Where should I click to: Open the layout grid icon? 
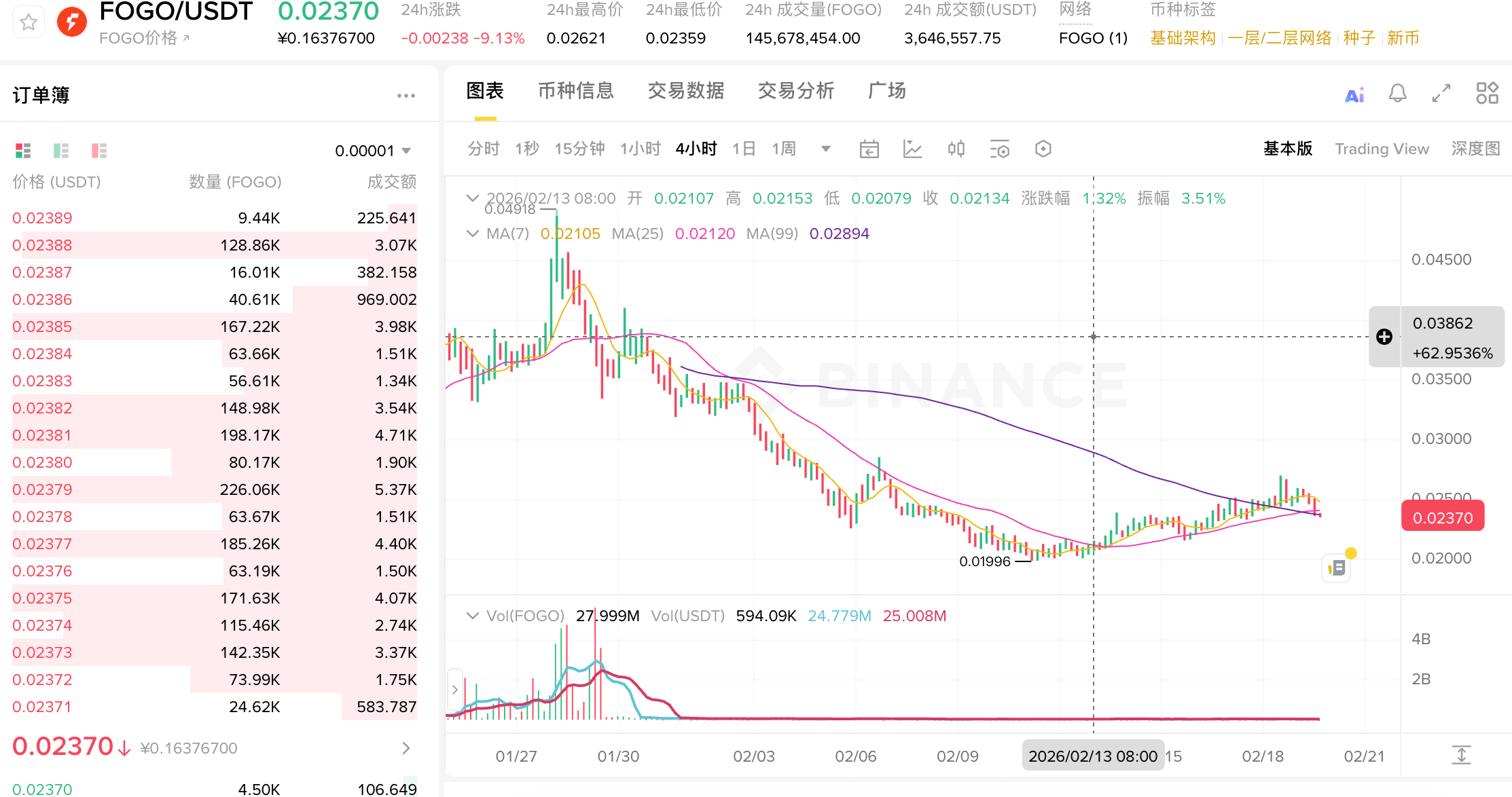(x=1487, y=93)
